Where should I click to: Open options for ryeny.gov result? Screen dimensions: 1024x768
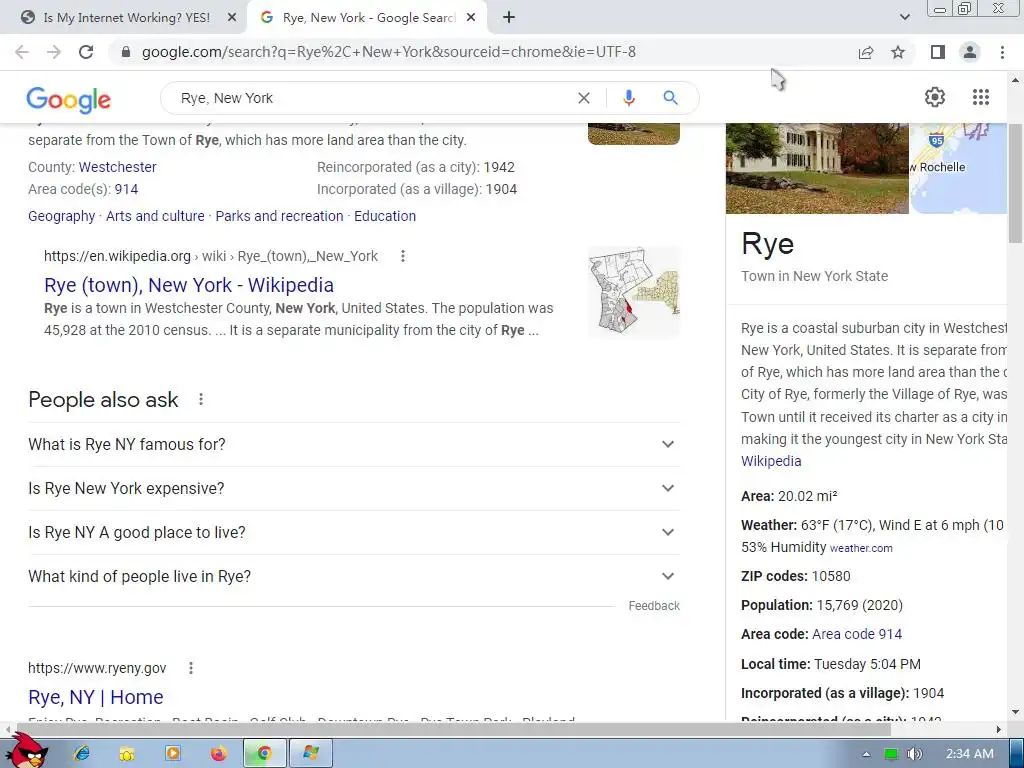tap(191, 668)
